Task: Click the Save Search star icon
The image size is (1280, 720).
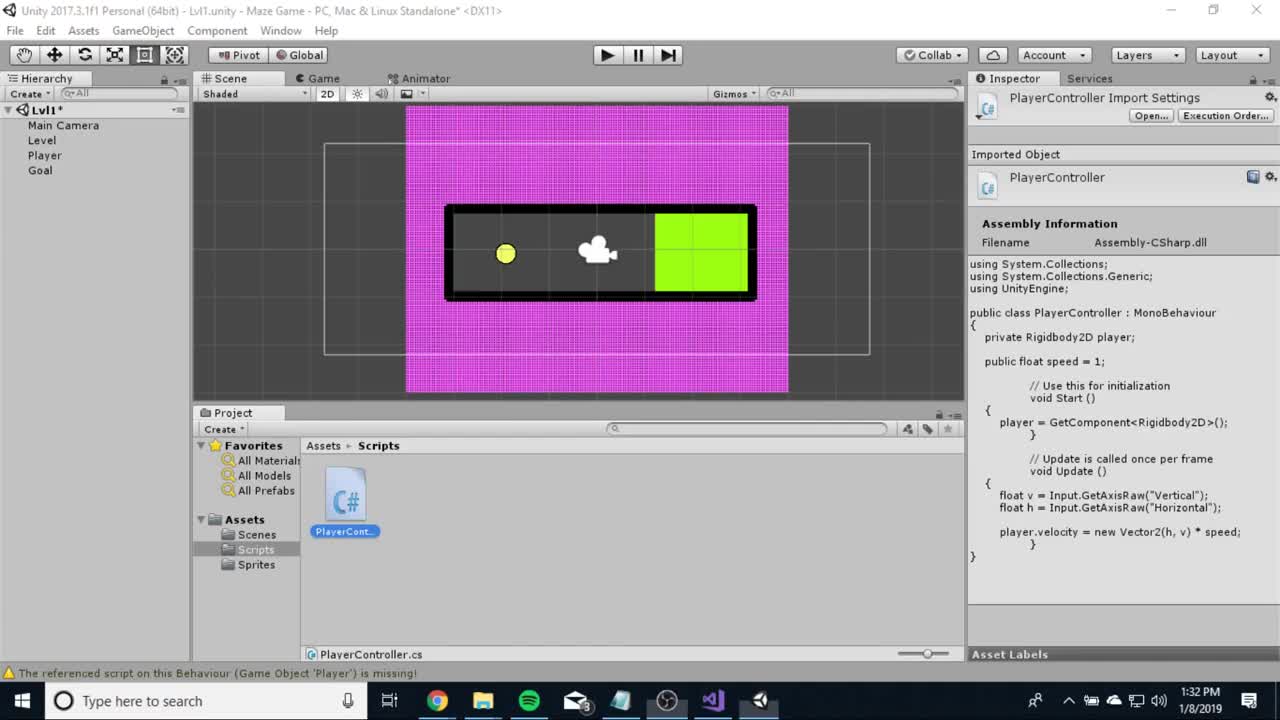Action: (948, 429)
